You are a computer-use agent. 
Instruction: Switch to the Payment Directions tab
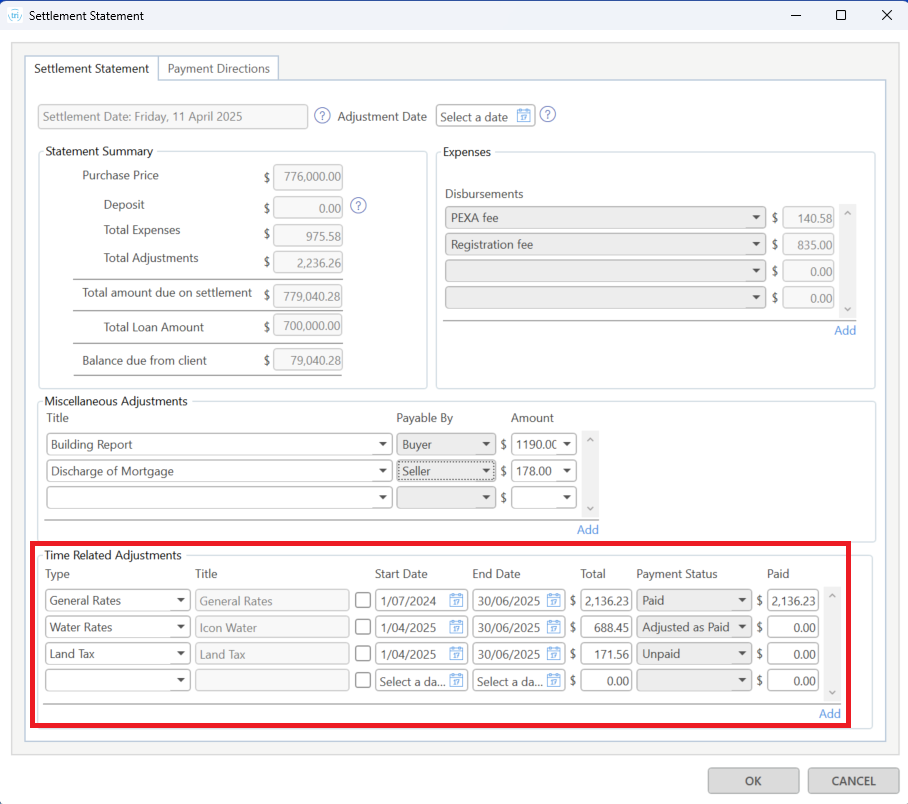218,69
